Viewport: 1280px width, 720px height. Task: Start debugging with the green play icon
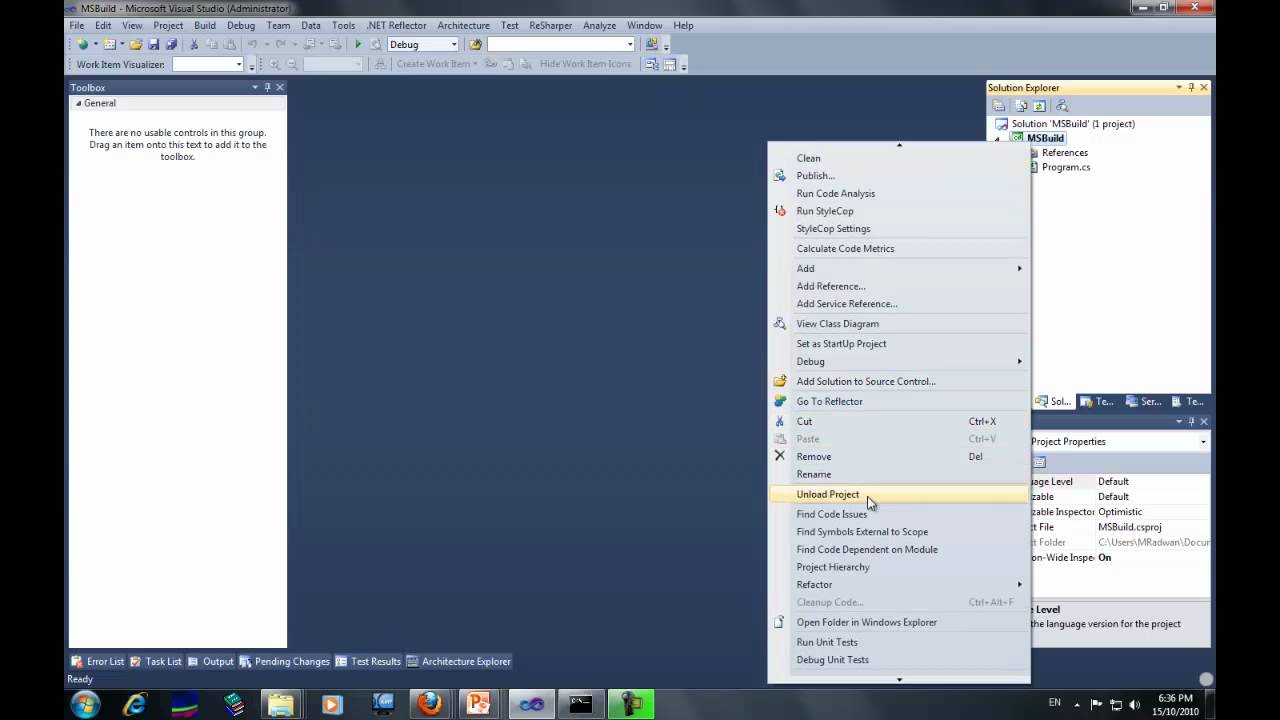[x=358, y=44]
